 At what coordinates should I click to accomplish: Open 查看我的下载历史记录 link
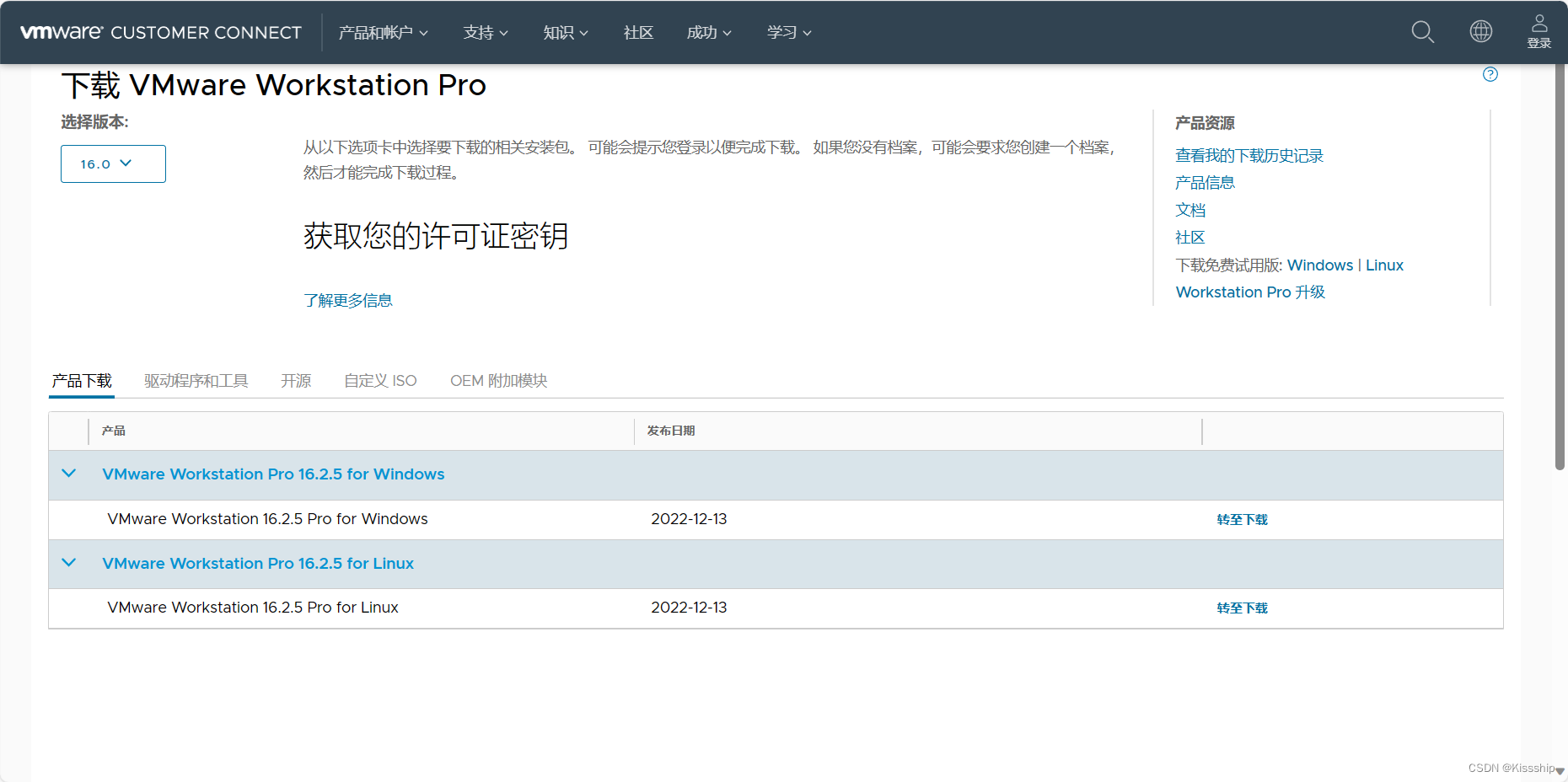(x=1249, y=156)
